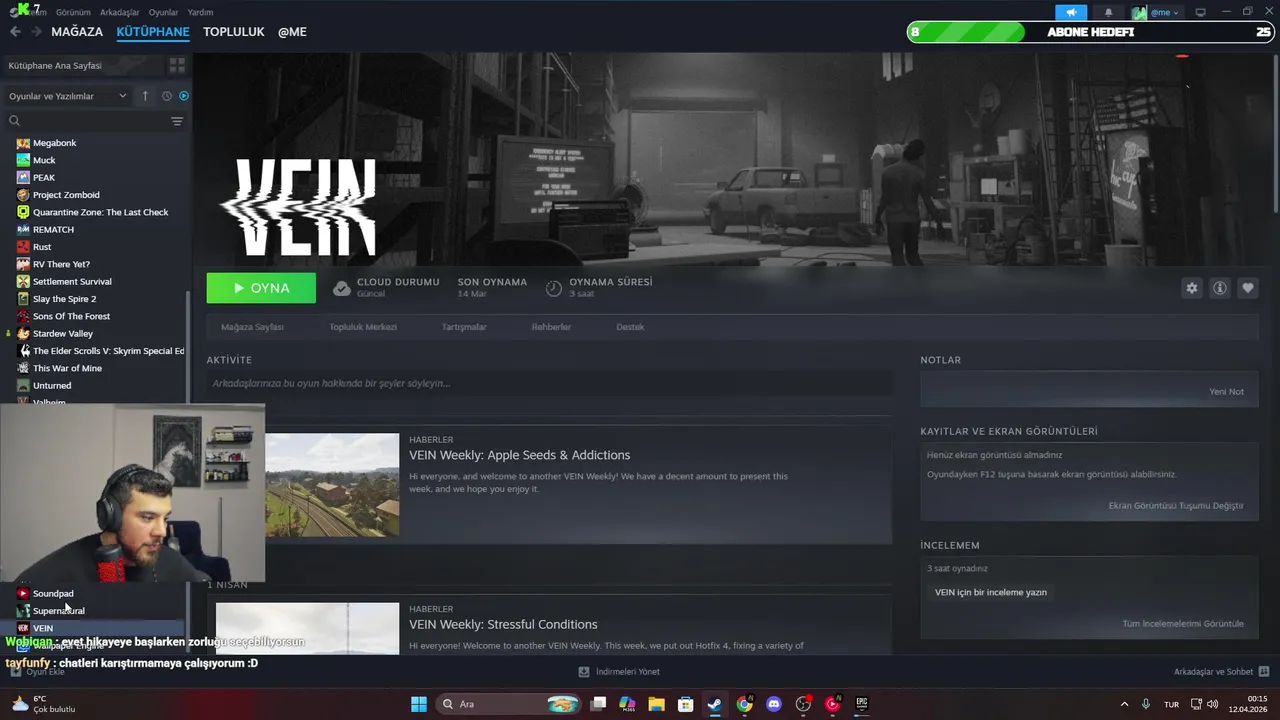Open the Oyunlar ve Yazılımlar dropdown
Viewport: 1280px width, 720px height.
(68, 96)
